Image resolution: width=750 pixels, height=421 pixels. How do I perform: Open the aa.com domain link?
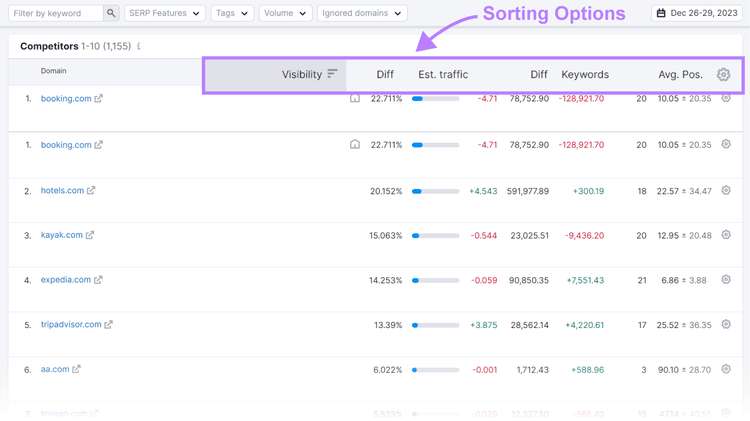pyautogui.click(x=55, y=369)
